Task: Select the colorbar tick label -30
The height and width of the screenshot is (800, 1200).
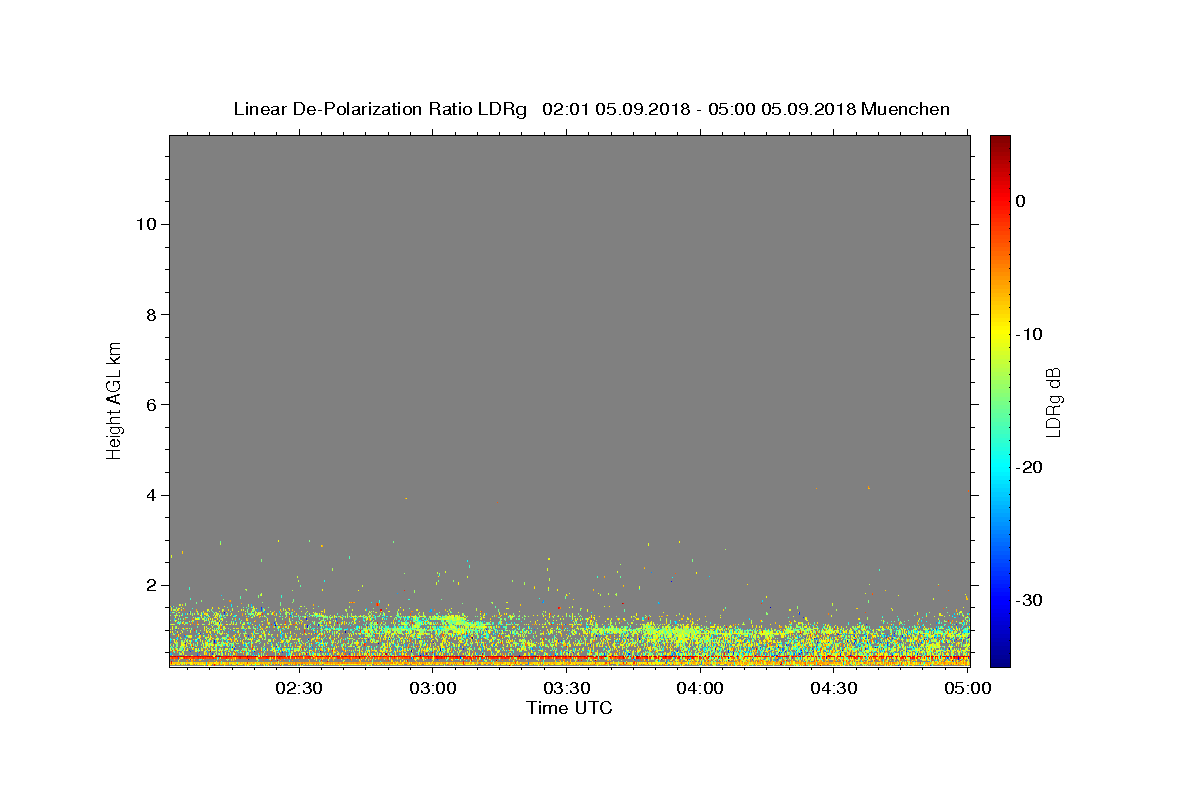Action: [1030, 600]
